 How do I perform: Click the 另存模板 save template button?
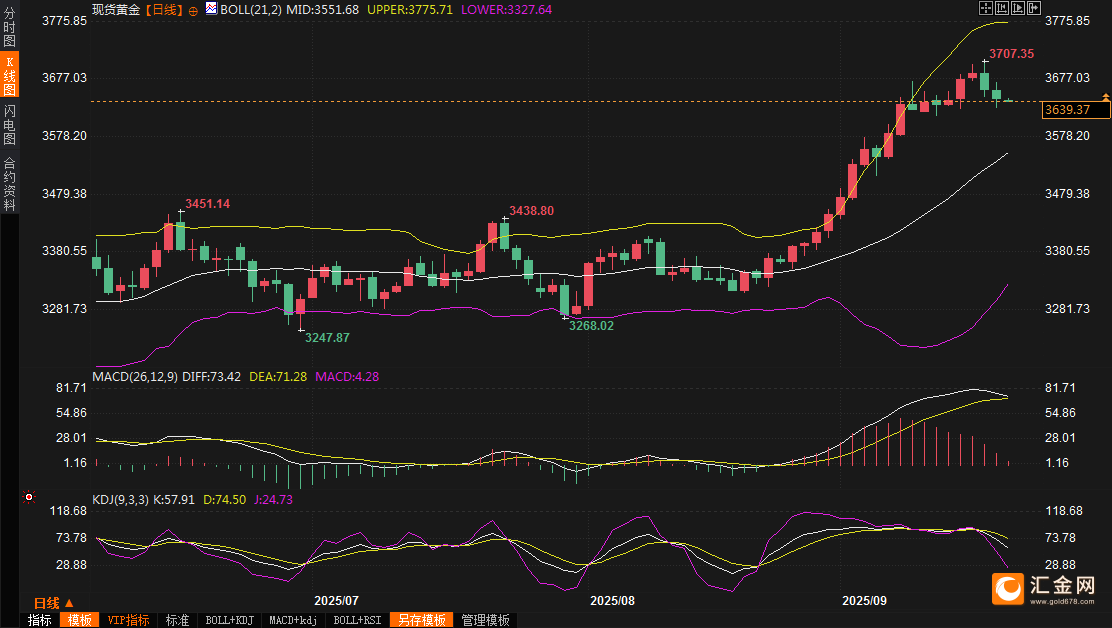[421, 620]
